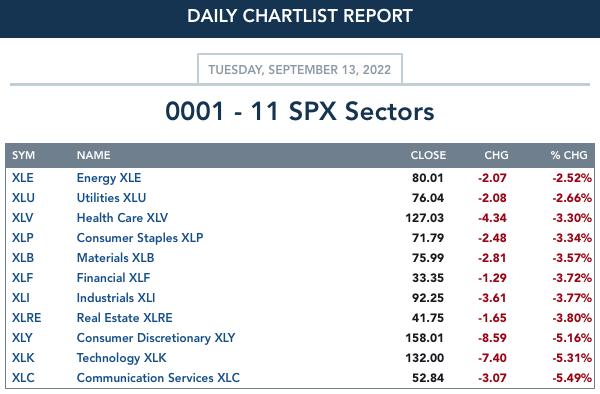Open Financial XLF link
The width and height of the screenshot is (600, 394).
coord(113,278)
